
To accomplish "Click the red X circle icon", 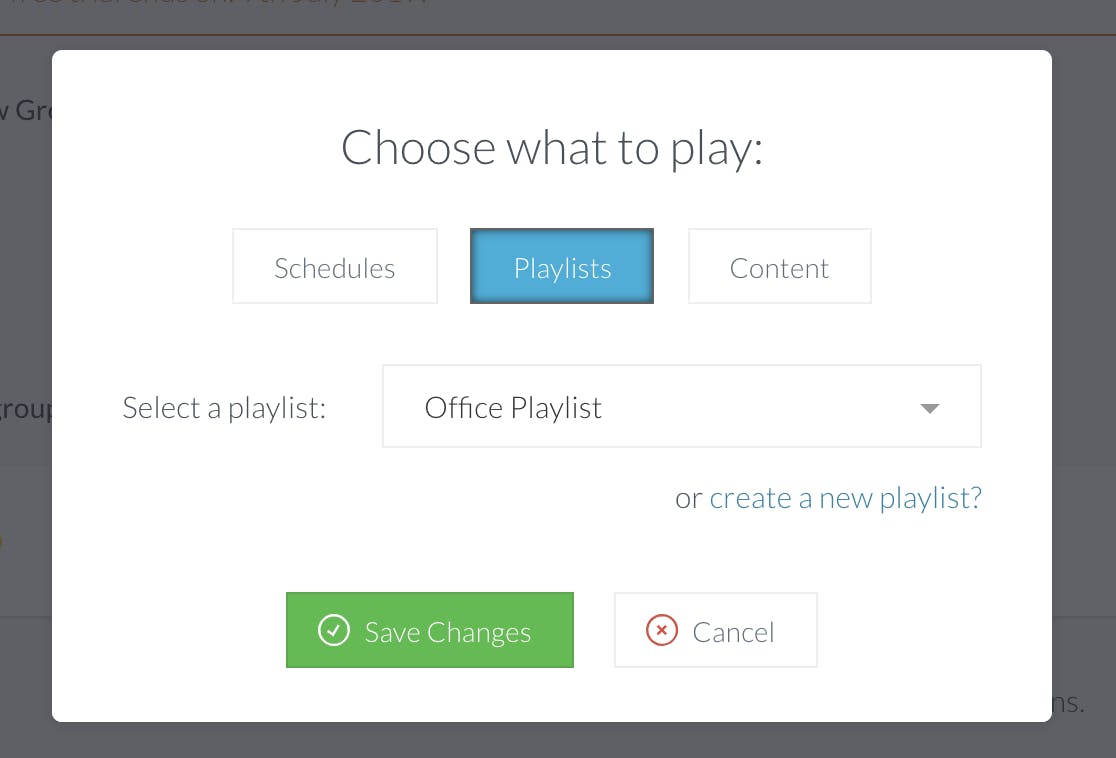I will coord(662,630).
